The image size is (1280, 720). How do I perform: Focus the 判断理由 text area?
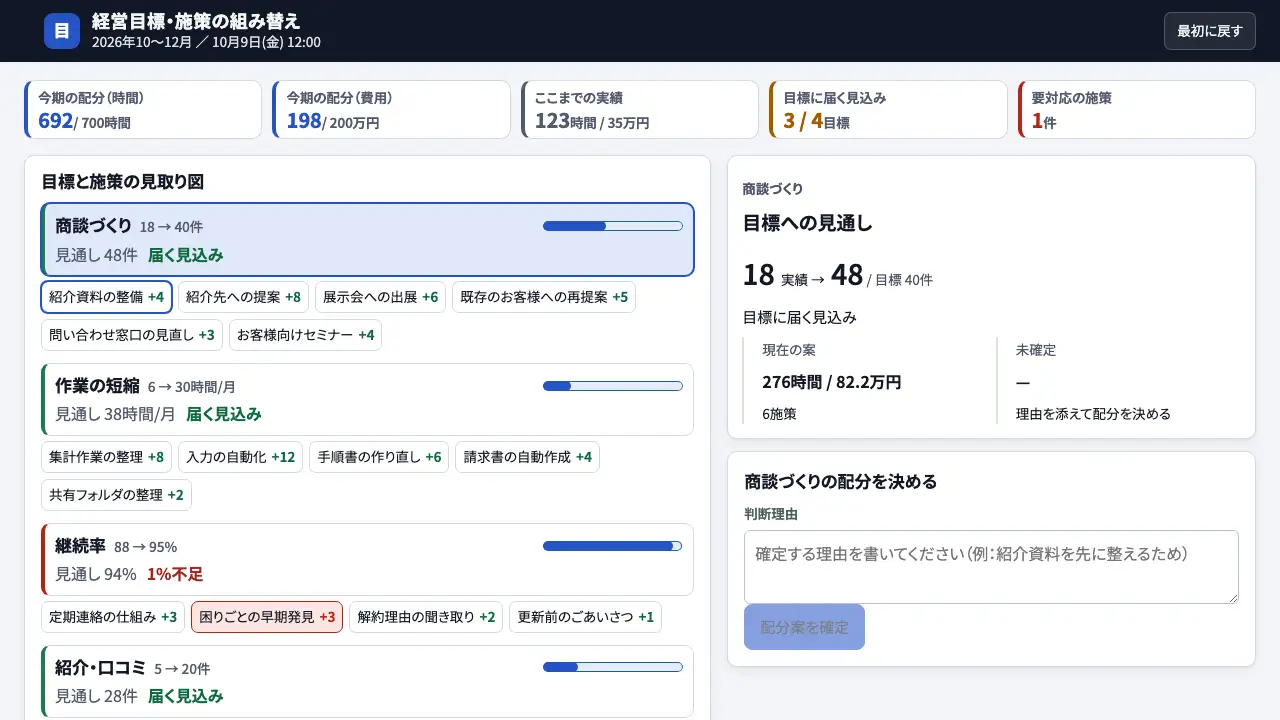pyautogui.click(x=991, y=567)
